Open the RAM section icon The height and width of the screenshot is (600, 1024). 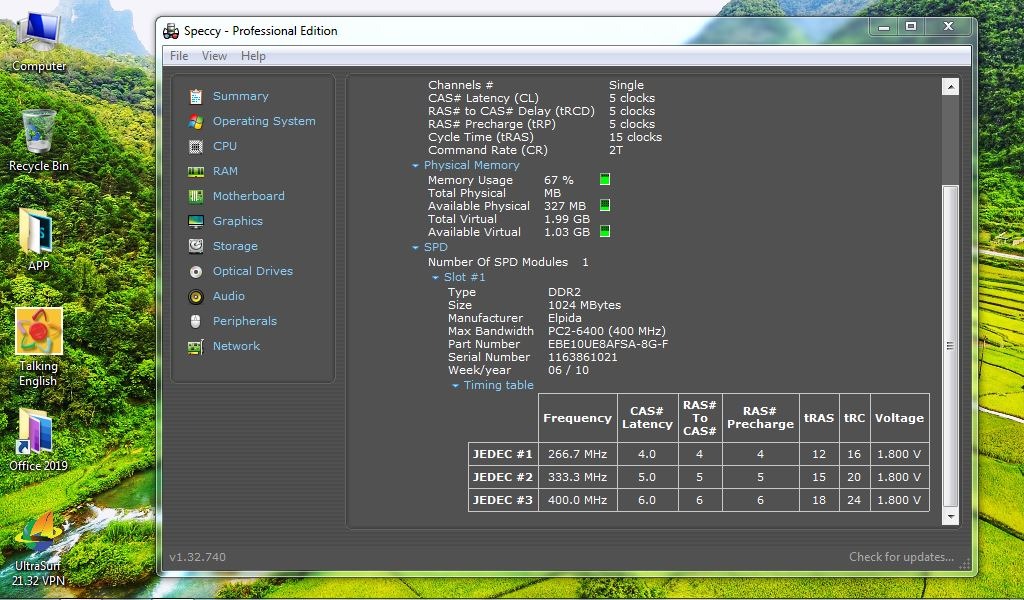pos(195,171)
